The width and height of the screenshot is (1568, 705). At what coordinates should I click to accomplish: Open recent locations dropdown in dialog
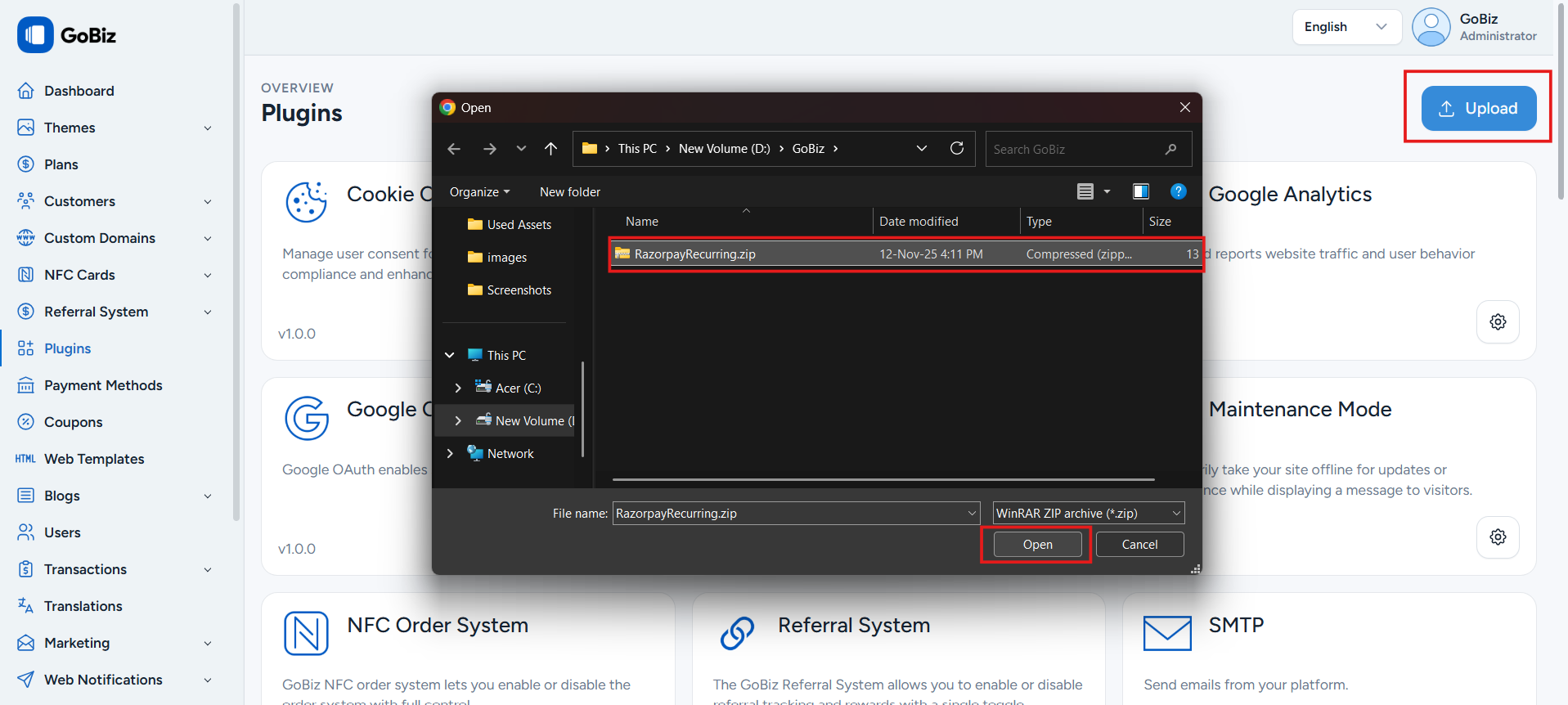pyautogui.click(x=521, y=149)
